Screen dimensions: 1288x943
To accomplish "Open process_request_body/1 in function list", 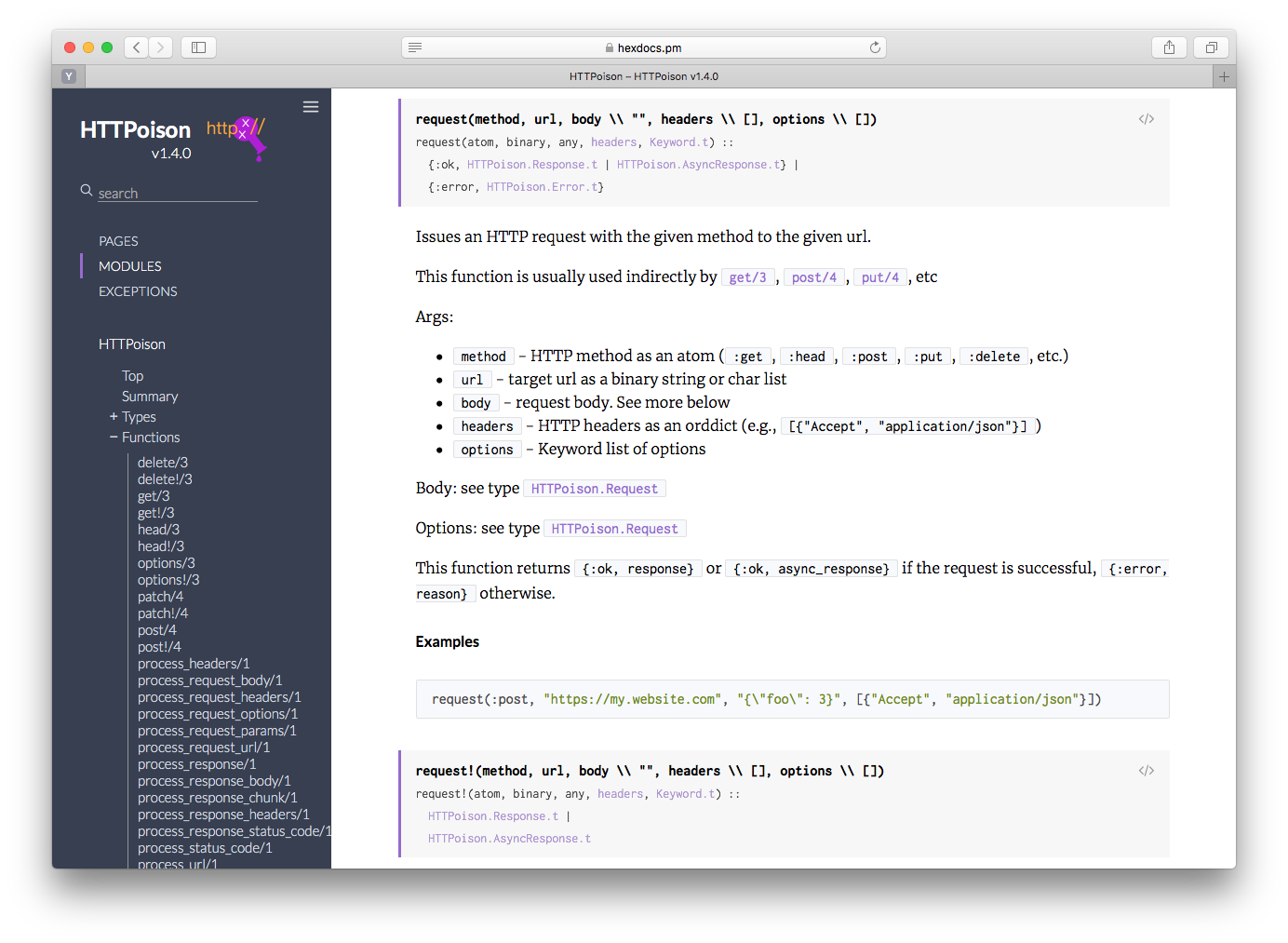I will tap(210, 680).
